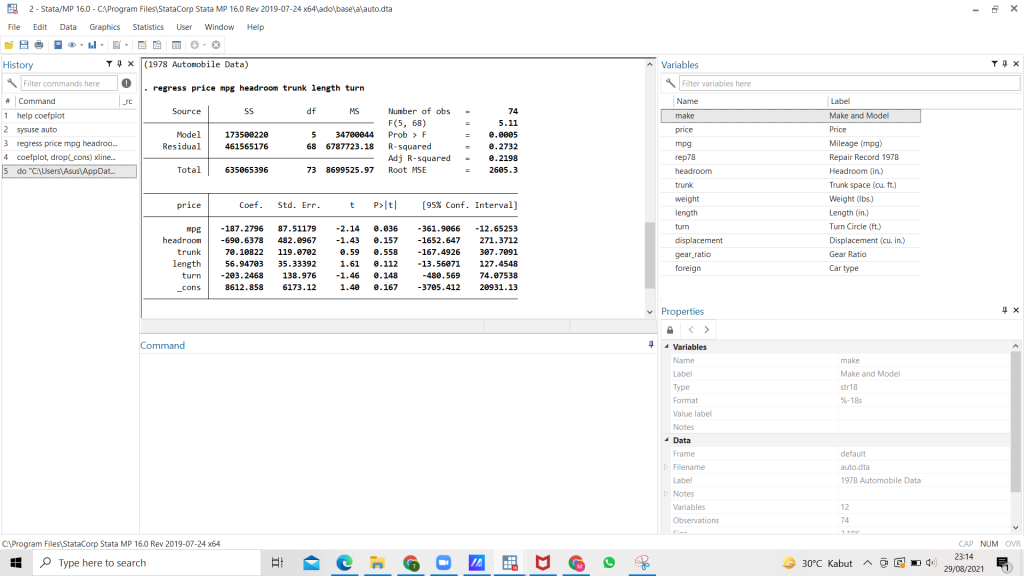Select the 'mpg' variable row
The image size is (1024, 576).
coord(791,143)
